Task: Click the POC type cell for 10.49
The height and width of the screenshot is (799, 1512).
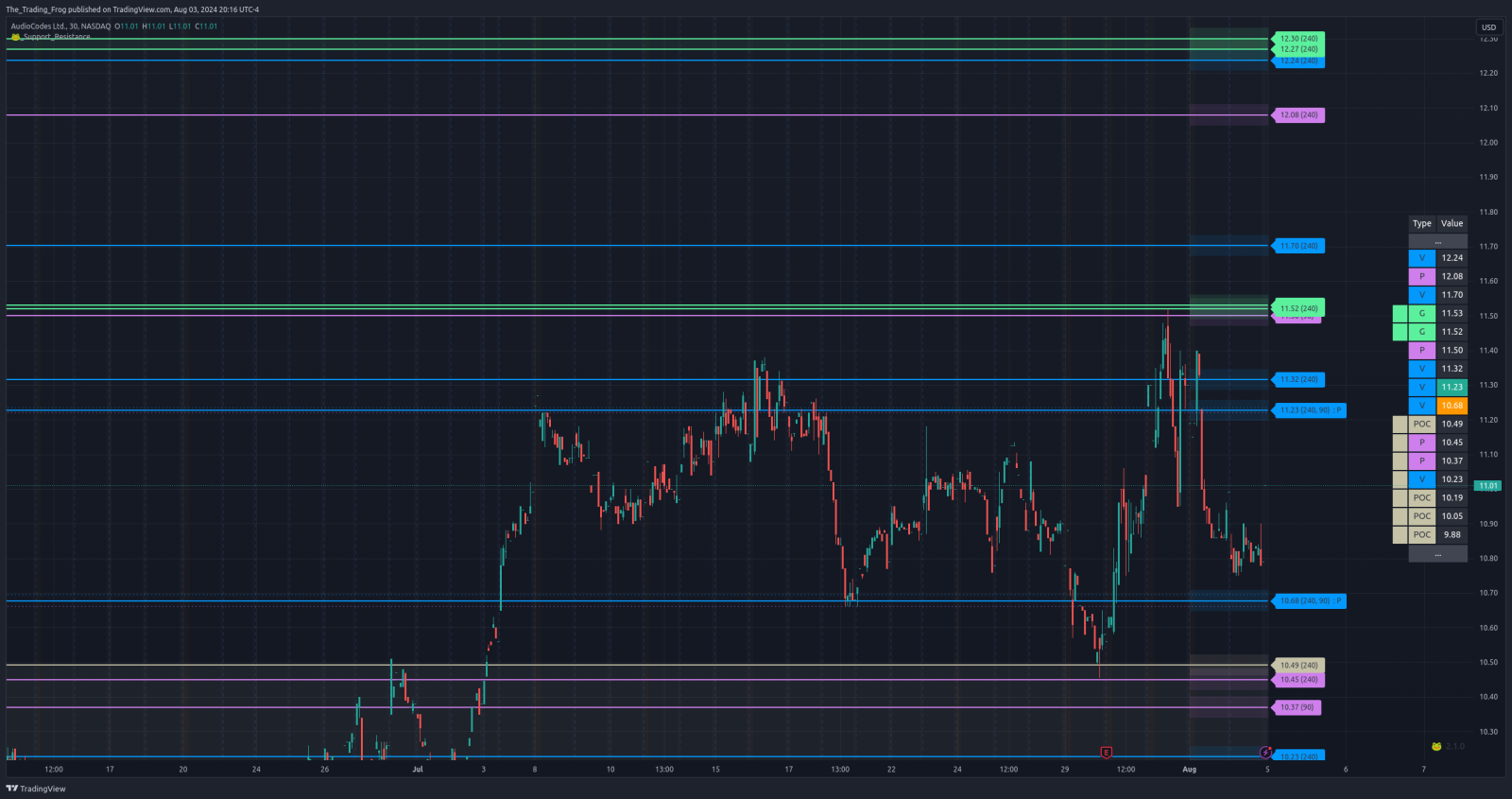Action: (x=1422, y=425)
